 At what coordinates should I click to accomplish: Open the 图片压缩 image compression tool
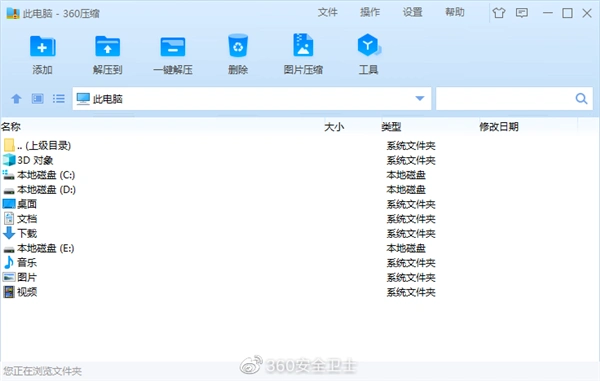(x=303, y=45)
